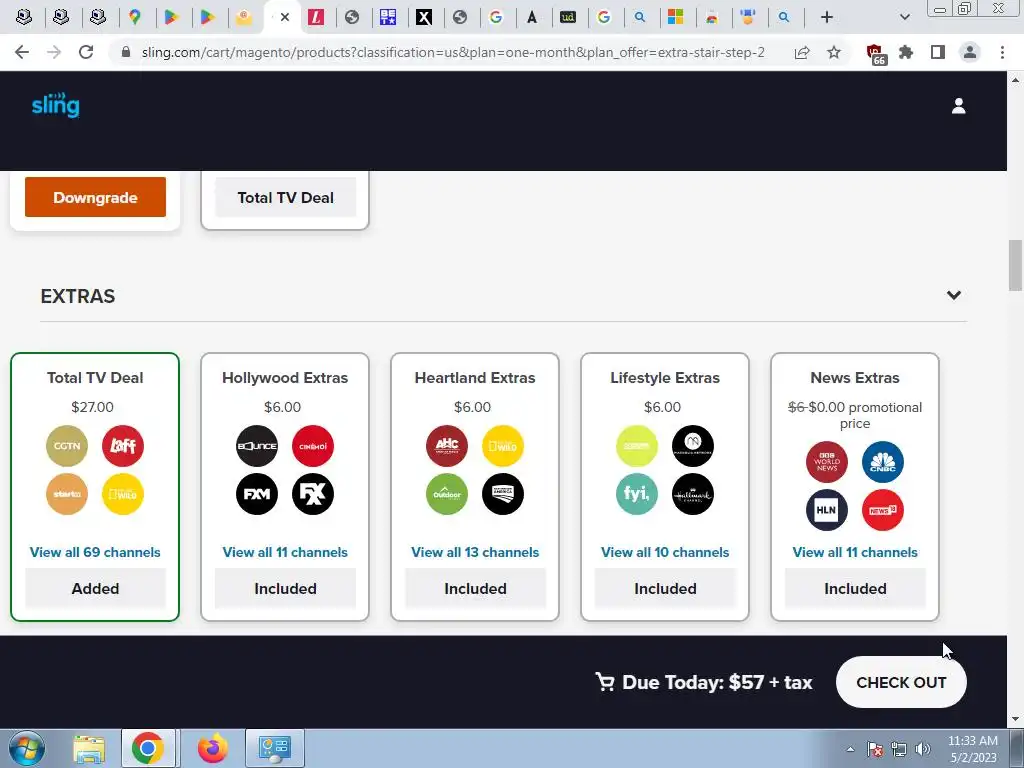The height and width of the screenshot is (768, 1024).
Task: Click the shopping cart icon near Due Today
Action: tap(605, 682)
